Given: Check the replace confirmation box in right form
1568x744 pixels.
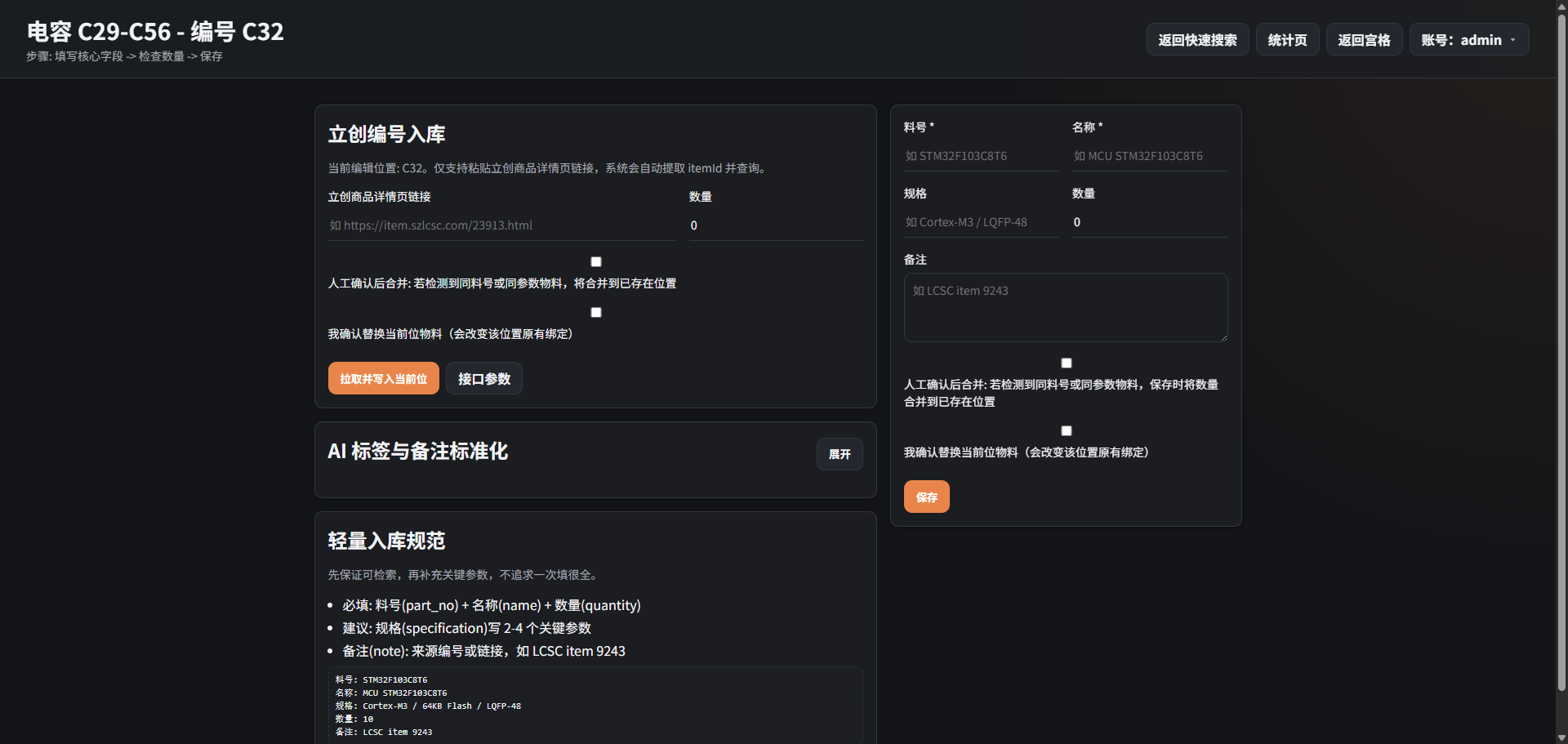Looking at the screenshot, I should pyautogui.click(x=1067, y=431).
